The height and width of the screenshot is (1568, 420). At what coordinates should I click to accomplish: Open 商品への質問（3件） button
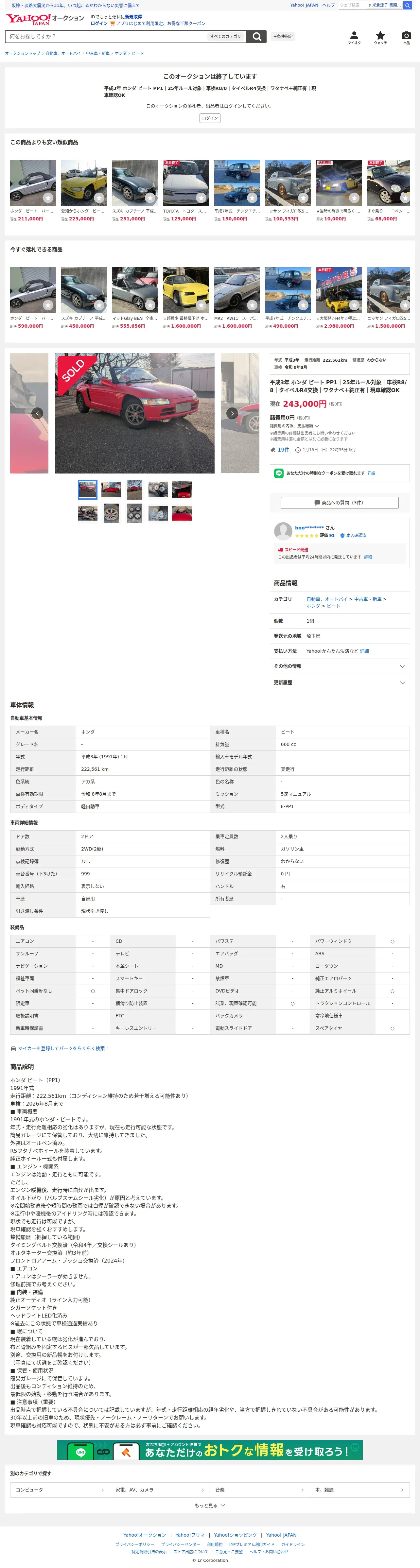click(340, 502)
